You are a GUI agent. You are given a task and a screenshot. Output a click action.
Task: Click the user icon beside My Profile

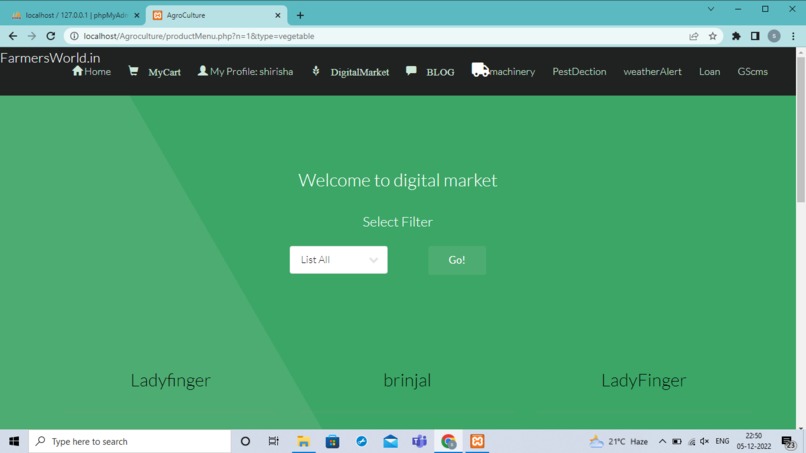pyautogui.click(x=203, y=70)
